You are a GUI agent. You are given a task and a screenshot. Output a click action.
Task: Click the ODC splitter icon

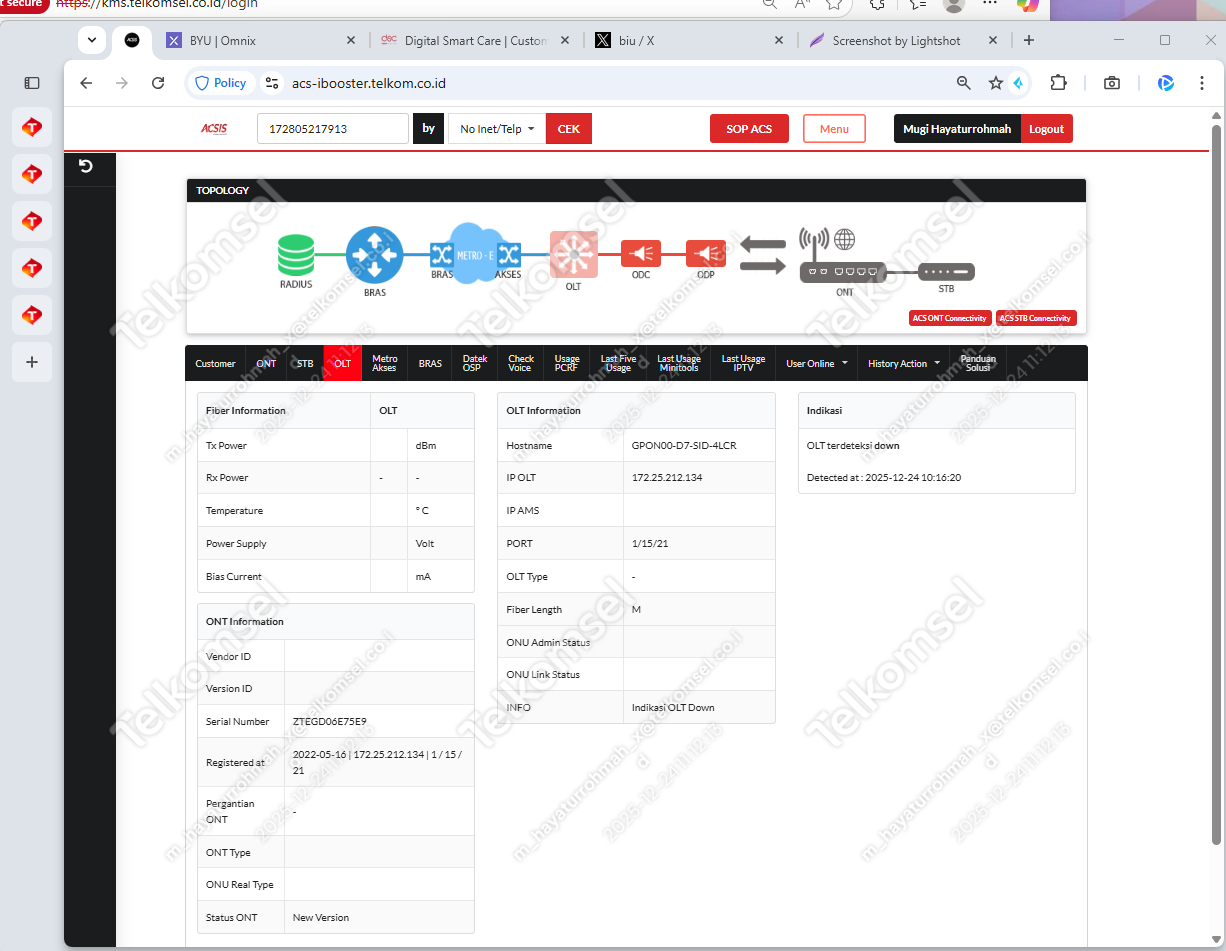641,254
